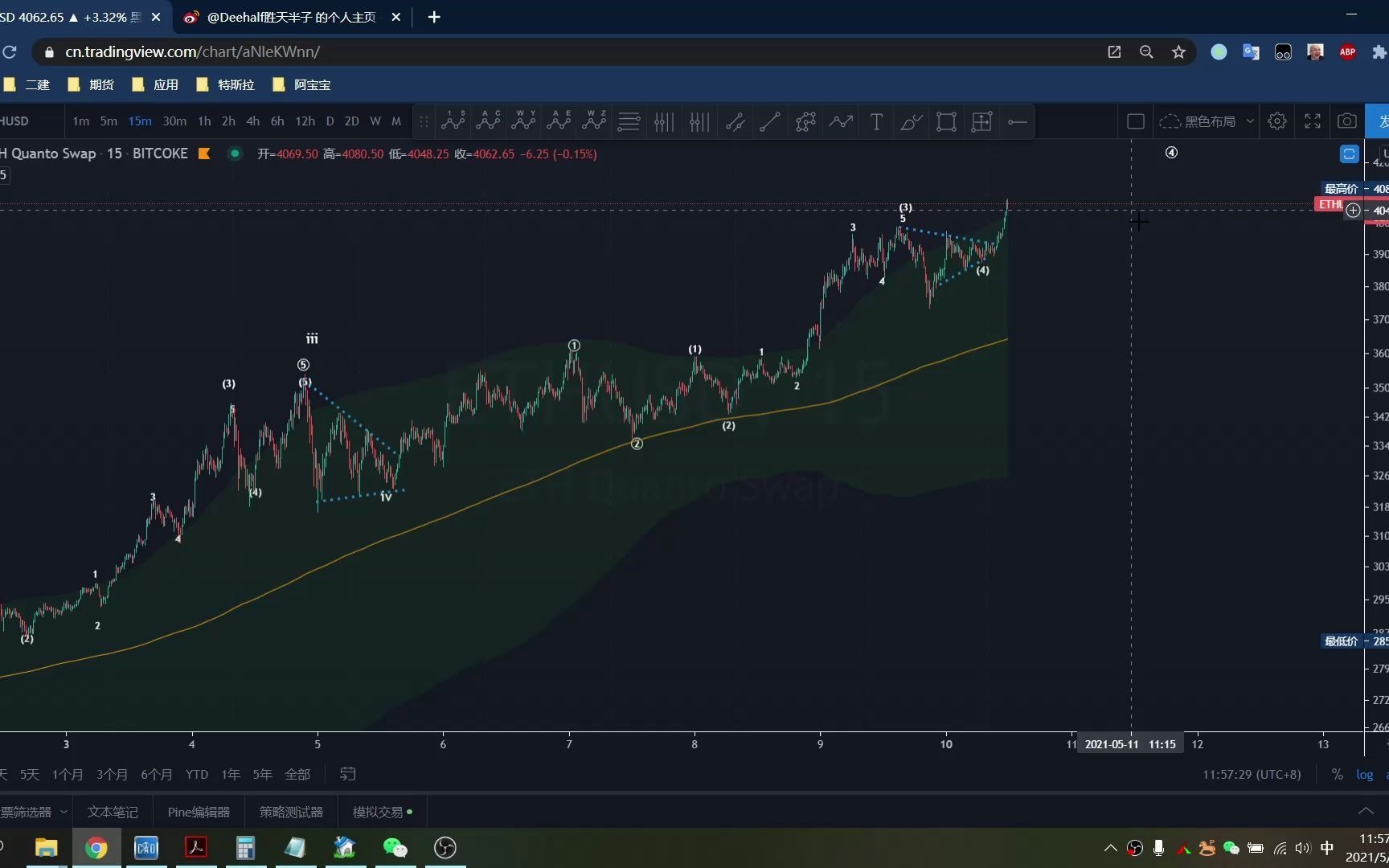The height and width of the screenshot is (868, 1389).
Task: Open the Calculator app in taskbar
Action: tap(245, 848)
